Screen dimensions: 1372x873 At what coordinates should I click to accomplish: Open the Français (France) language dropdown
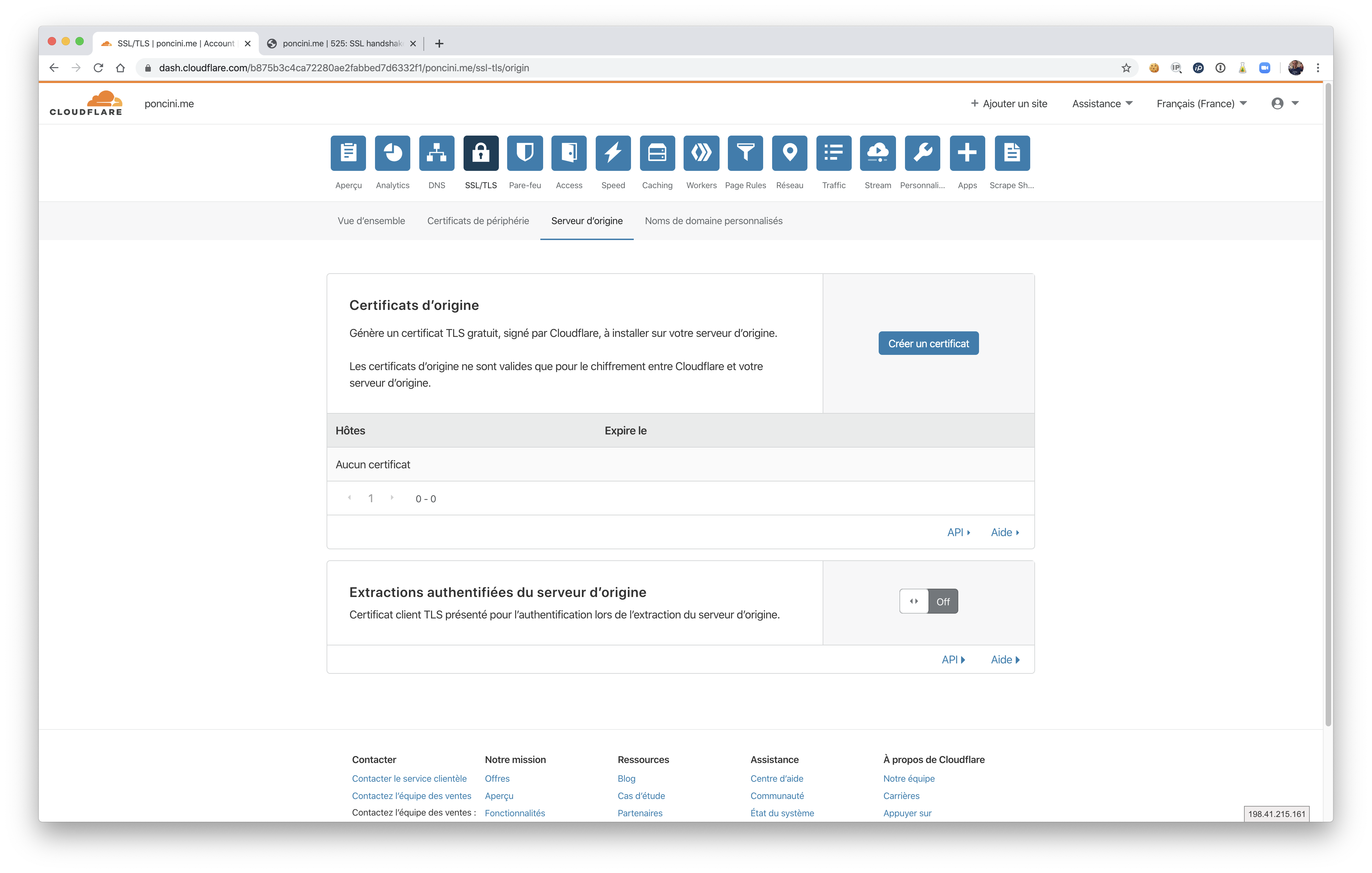coord(1201,103)
